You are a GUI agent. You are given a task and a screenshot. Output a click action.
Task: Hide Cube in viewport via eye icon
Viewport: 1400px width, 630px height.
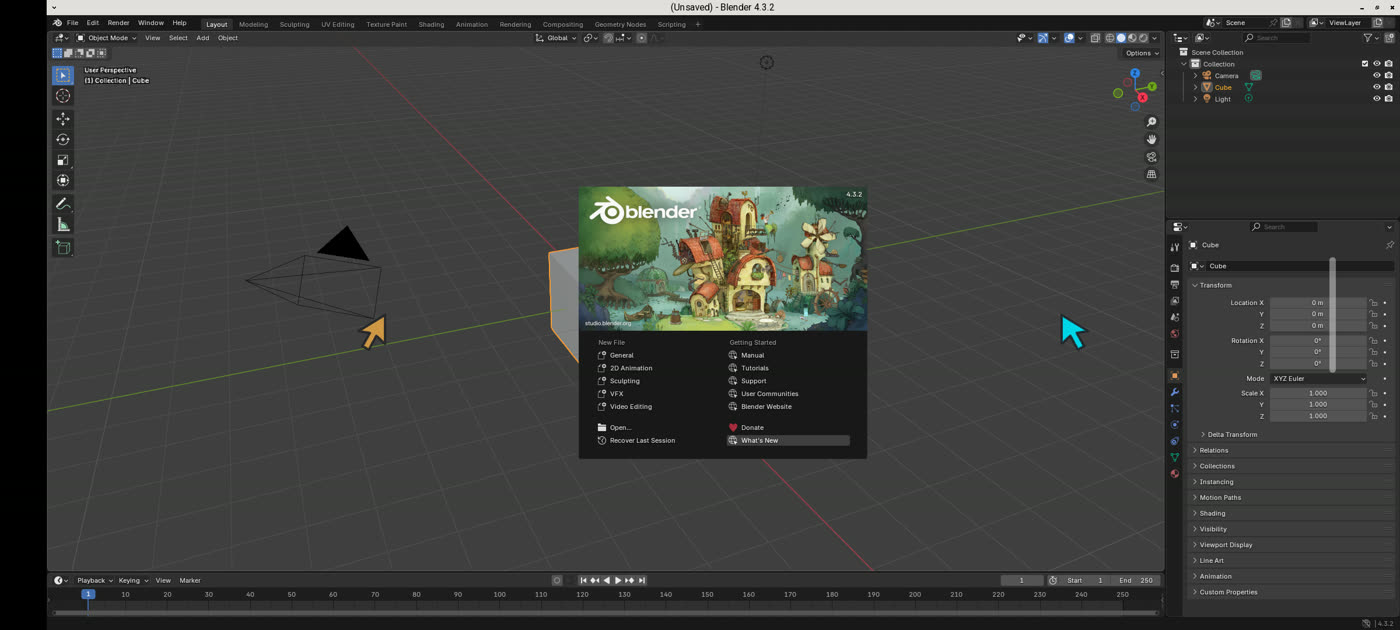point(1377,87)
